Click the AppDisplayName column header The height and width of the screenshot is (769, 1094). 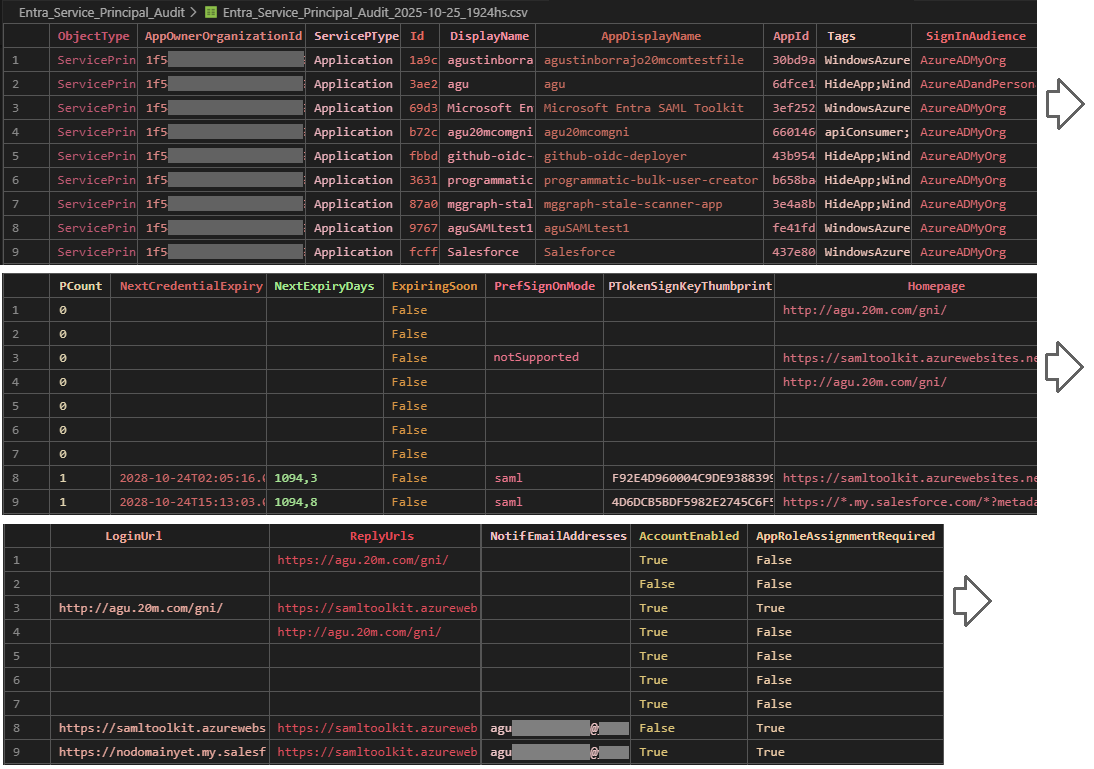(650, 36)
